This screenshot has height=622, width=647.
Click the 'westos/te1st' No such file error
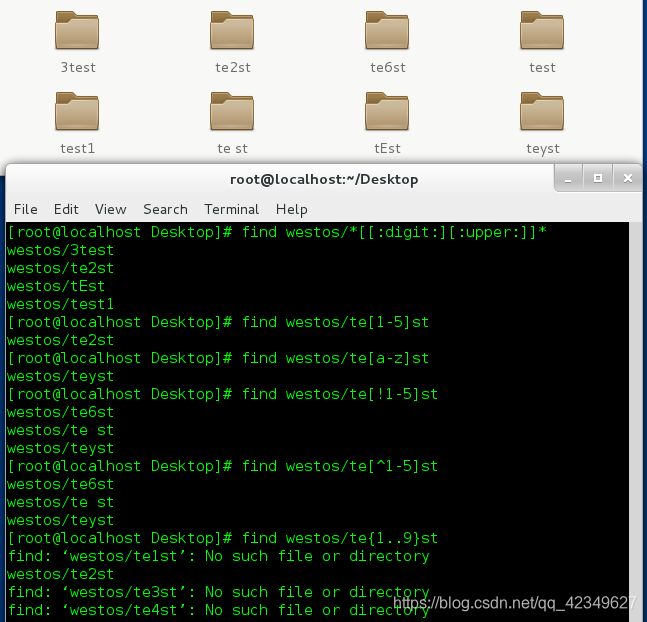pyautogui.click(x=218, y=556)
